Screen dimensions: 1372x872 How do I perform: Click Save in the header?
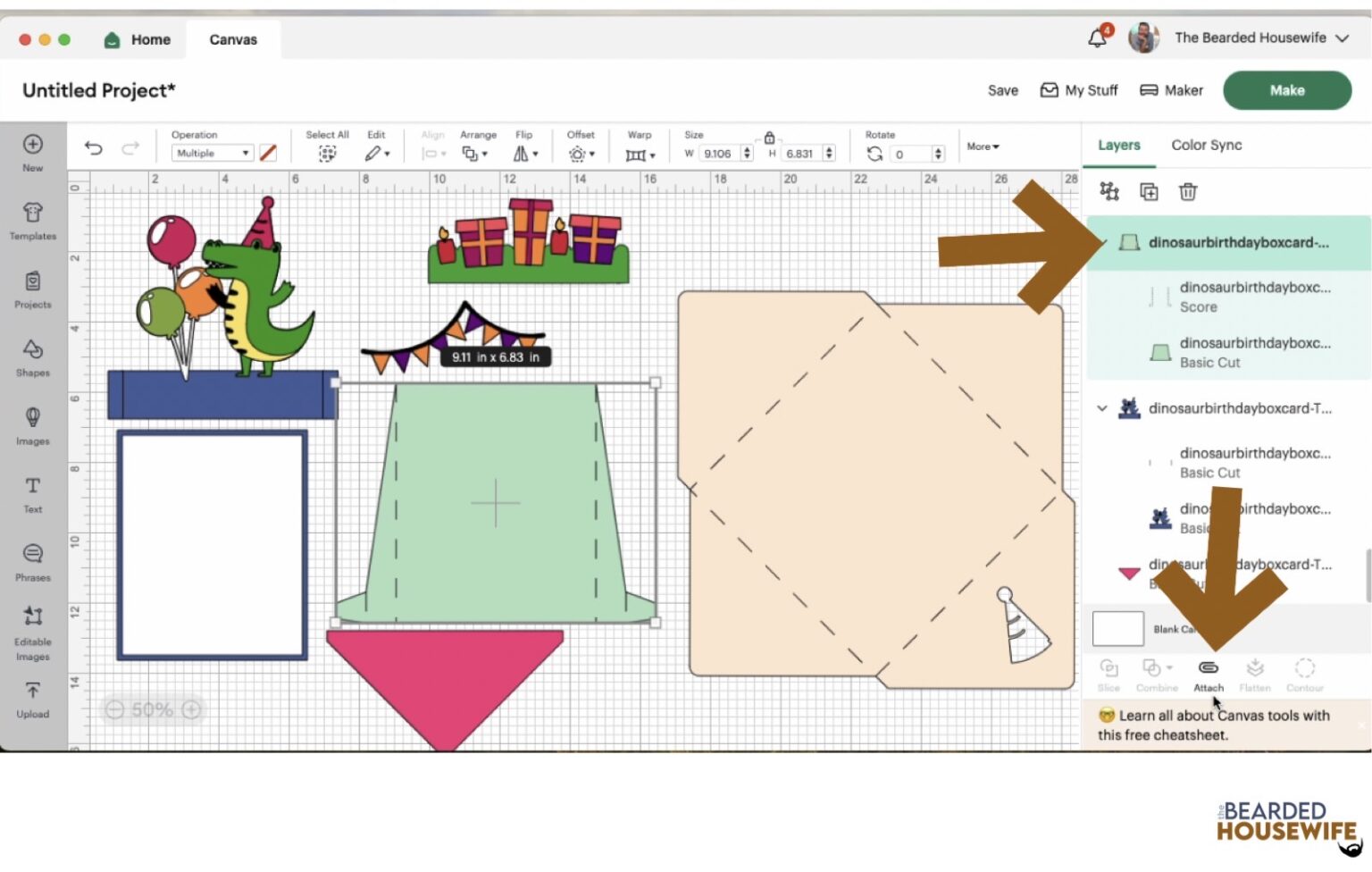[x=1002, y=90]
